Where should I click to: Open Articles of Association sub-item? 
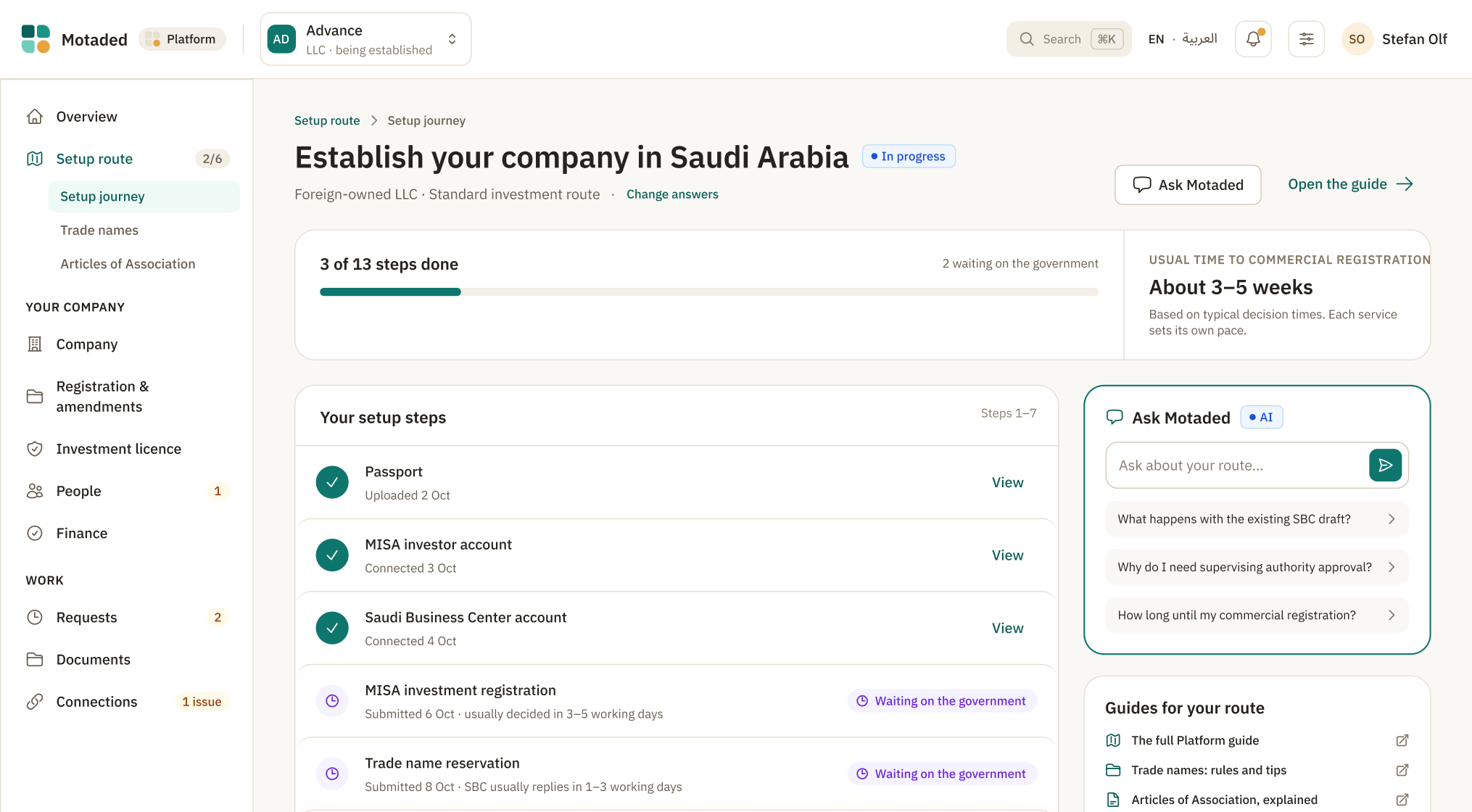pyautogui.click(x=144, y=264)
